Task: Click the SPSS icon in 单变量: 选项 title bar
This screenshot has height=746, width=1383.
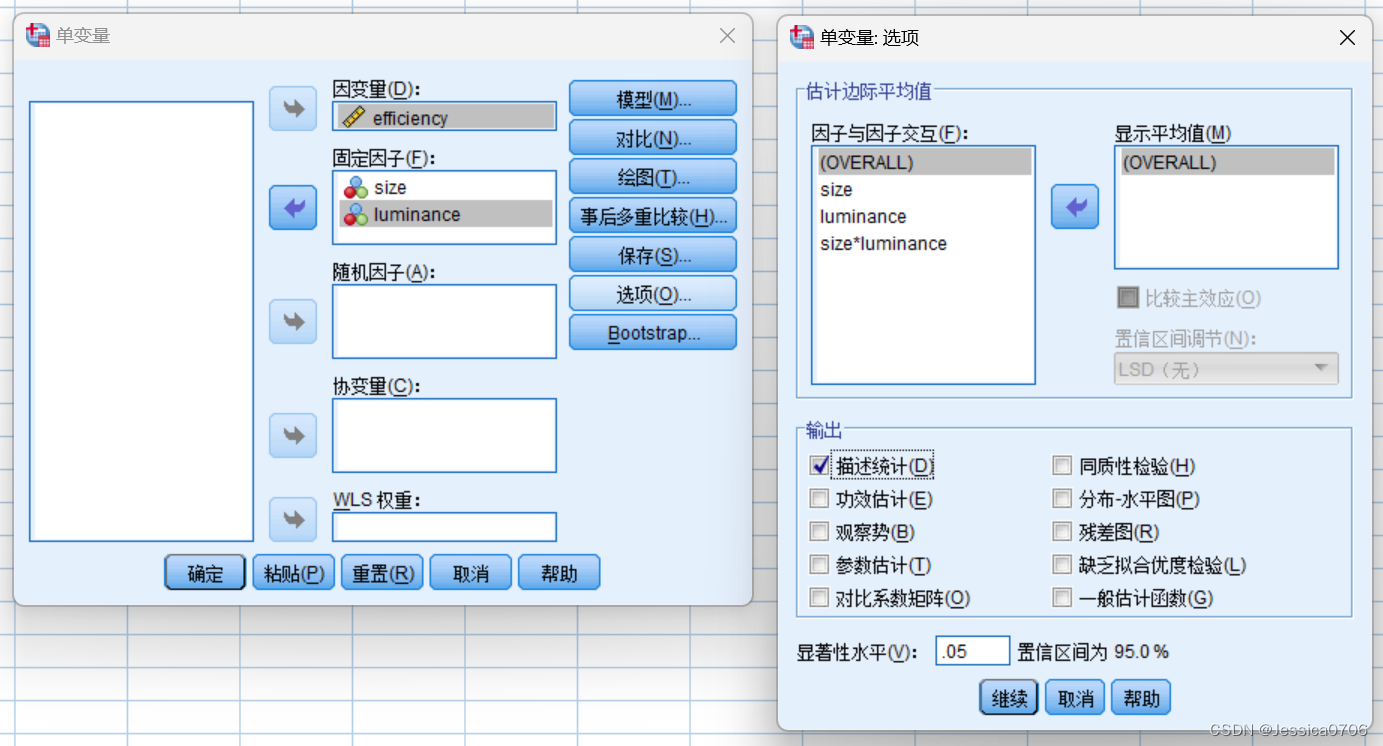Action: 802,37
